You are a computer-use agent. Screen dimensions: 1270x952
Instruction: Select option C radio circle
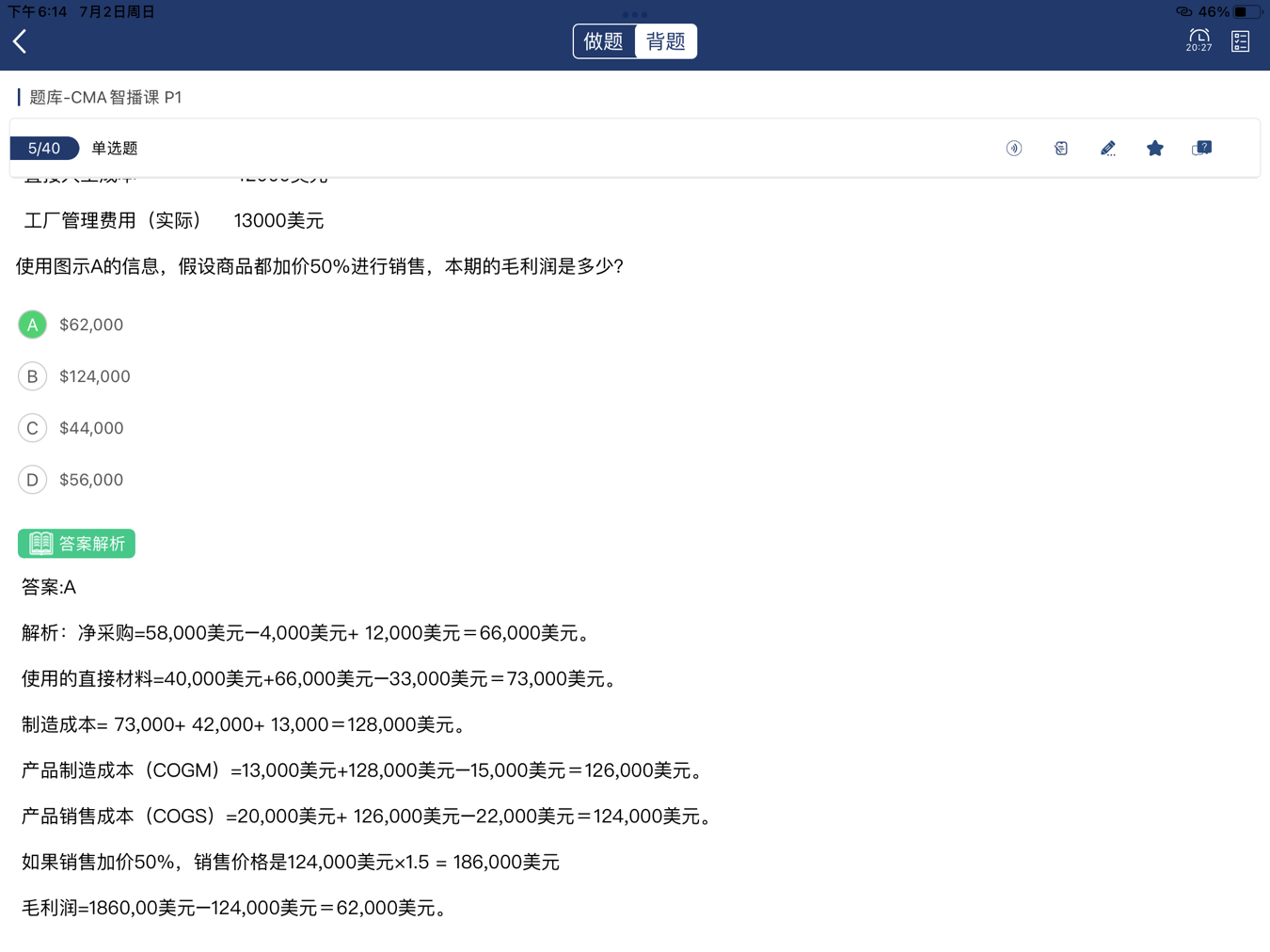point(33,428)
